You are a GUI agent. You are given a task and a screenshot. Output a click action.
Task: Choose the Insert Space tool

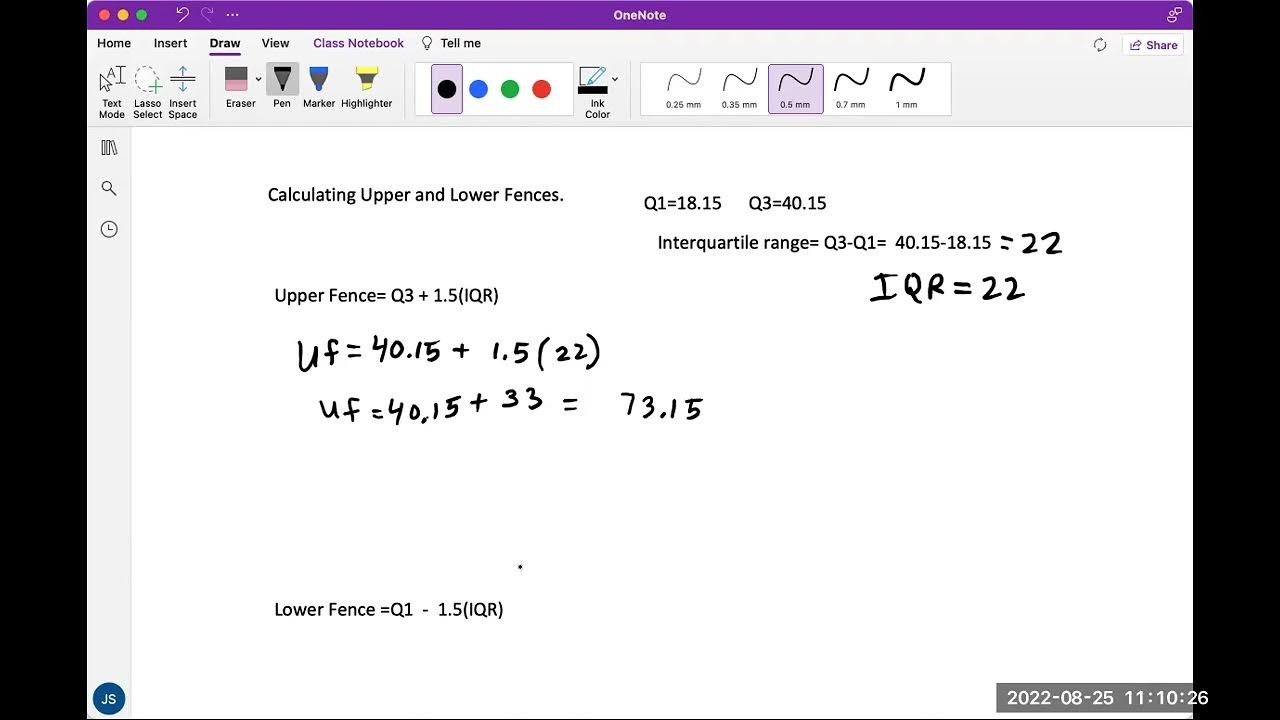pyautogui.click(x=183, y=92)
